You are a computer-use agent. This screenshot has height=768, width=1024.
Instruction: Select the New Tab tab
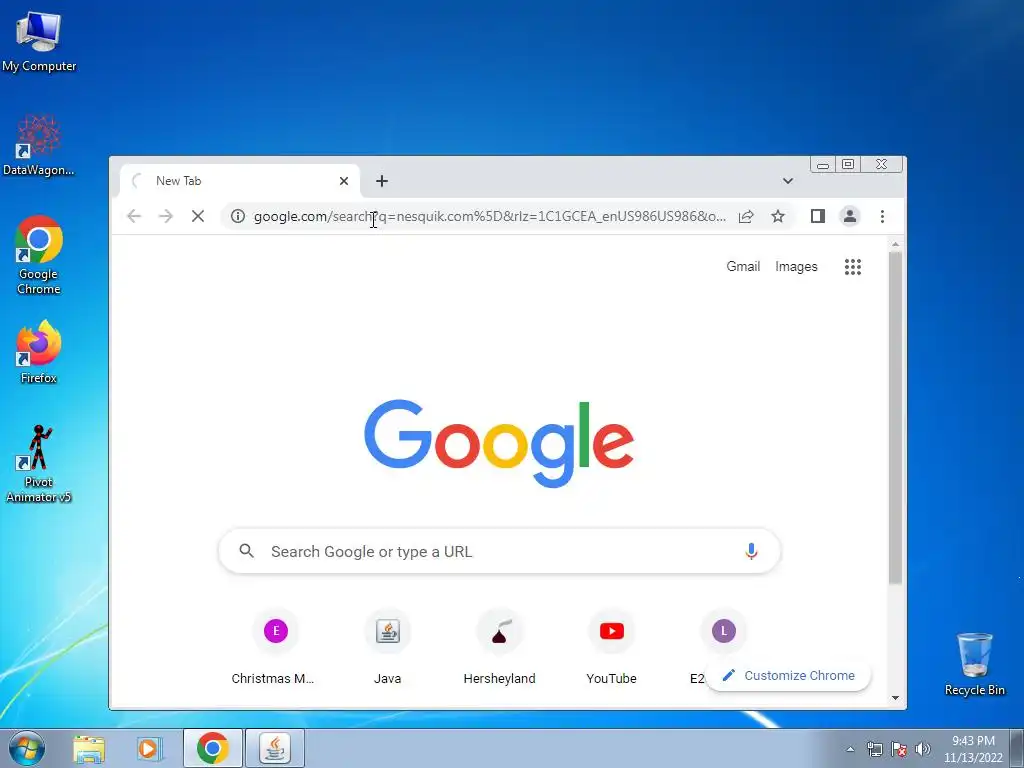[x=239, y=181]
